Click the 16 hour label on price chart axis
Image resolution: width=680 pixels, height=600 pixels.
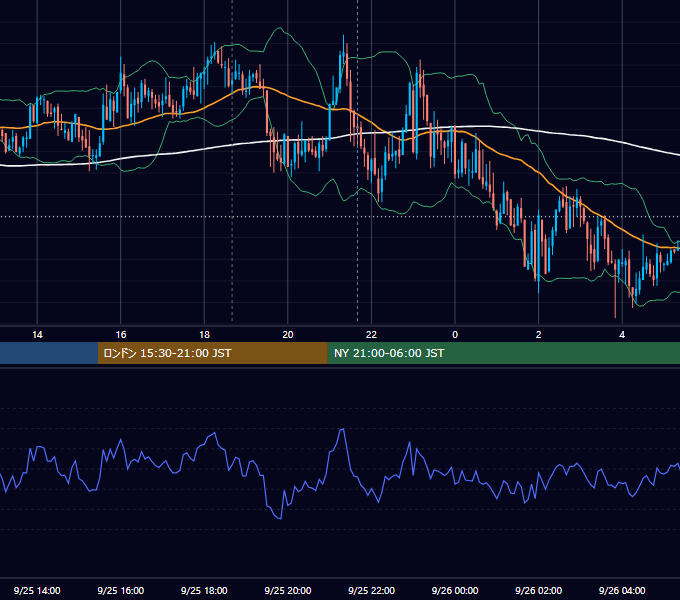pos(121,335)
